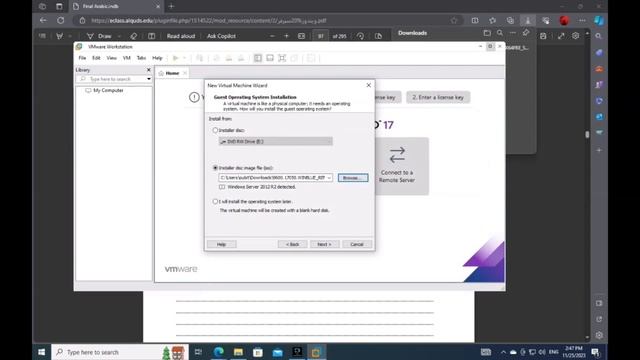Click the Edge PDF save icon
The image size is (640, 360).
pyautogui.click(x=543, y=36)
